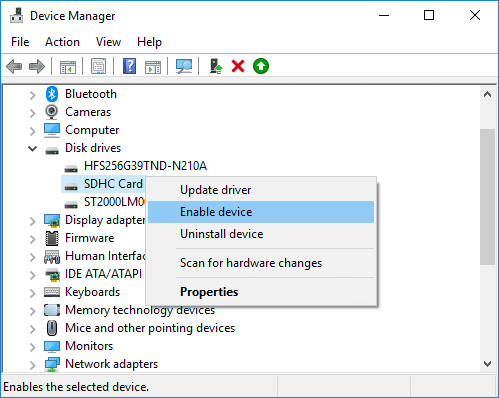Click the Cameras webcam icon
This screenshot has height=398, width=499.
pyautogui.click(x=52, y=112)
